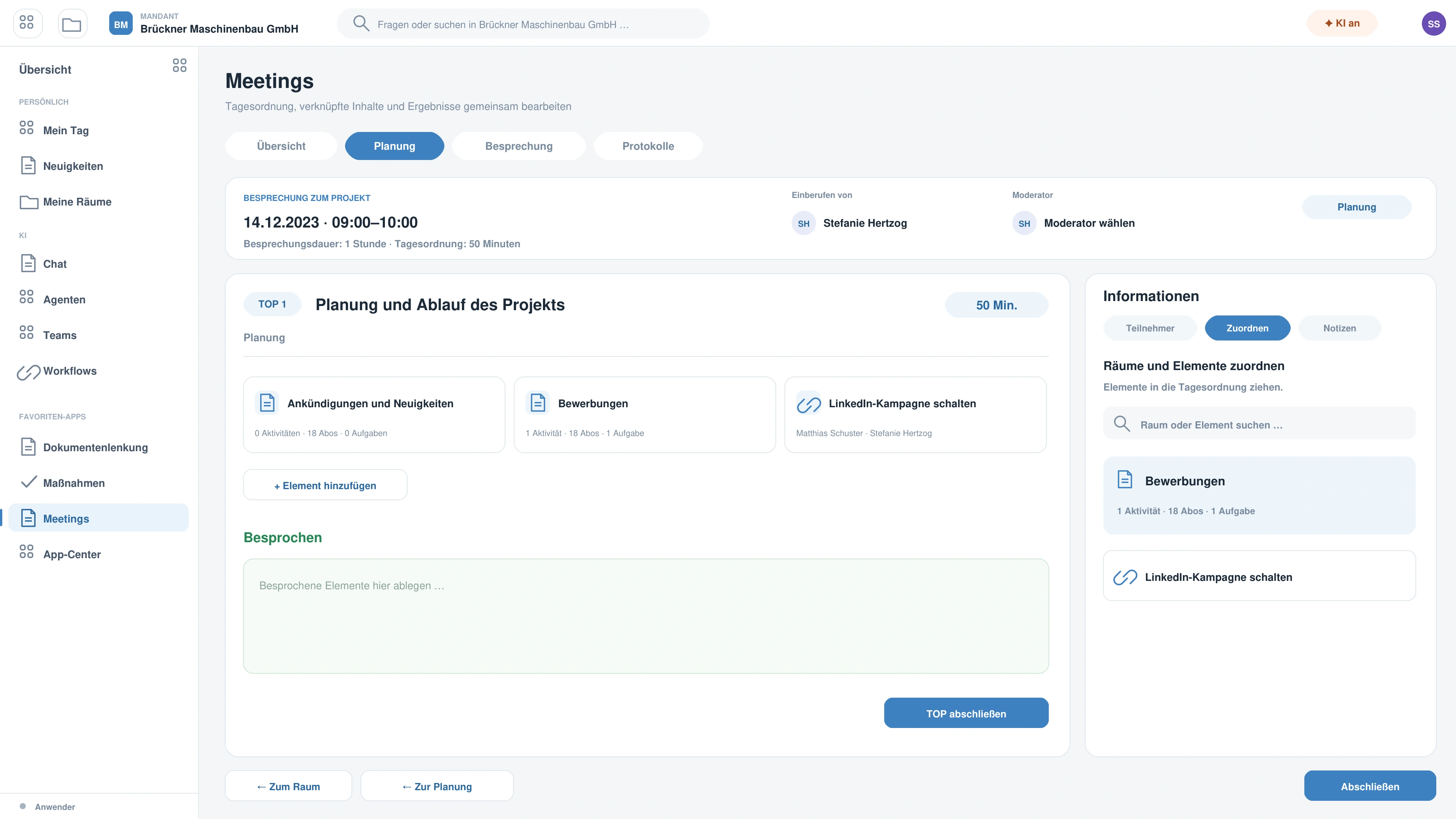Select the Teilnehmer tab in Informationen

pyautogui.click(x=1150, y=328)
